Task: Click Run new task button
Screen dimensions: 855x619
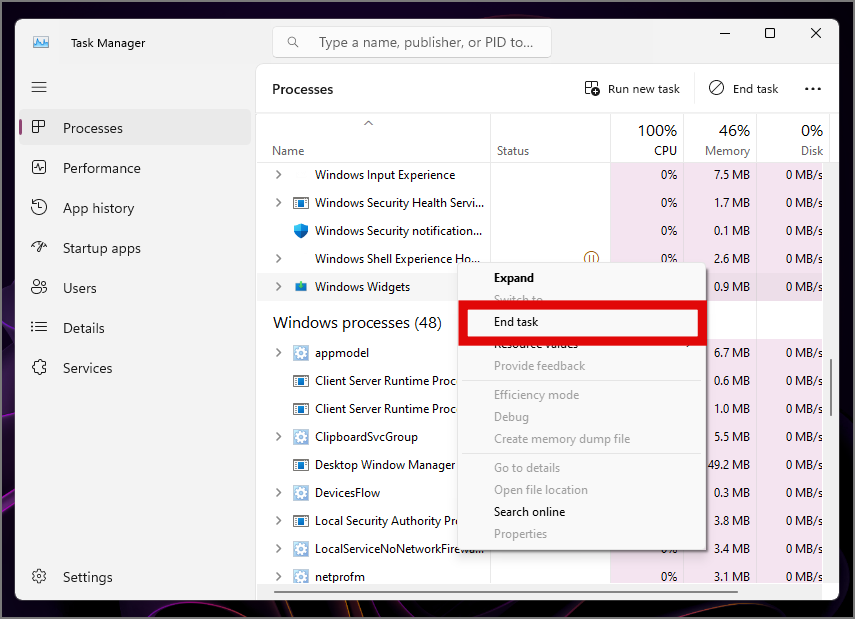Action: 632,88
